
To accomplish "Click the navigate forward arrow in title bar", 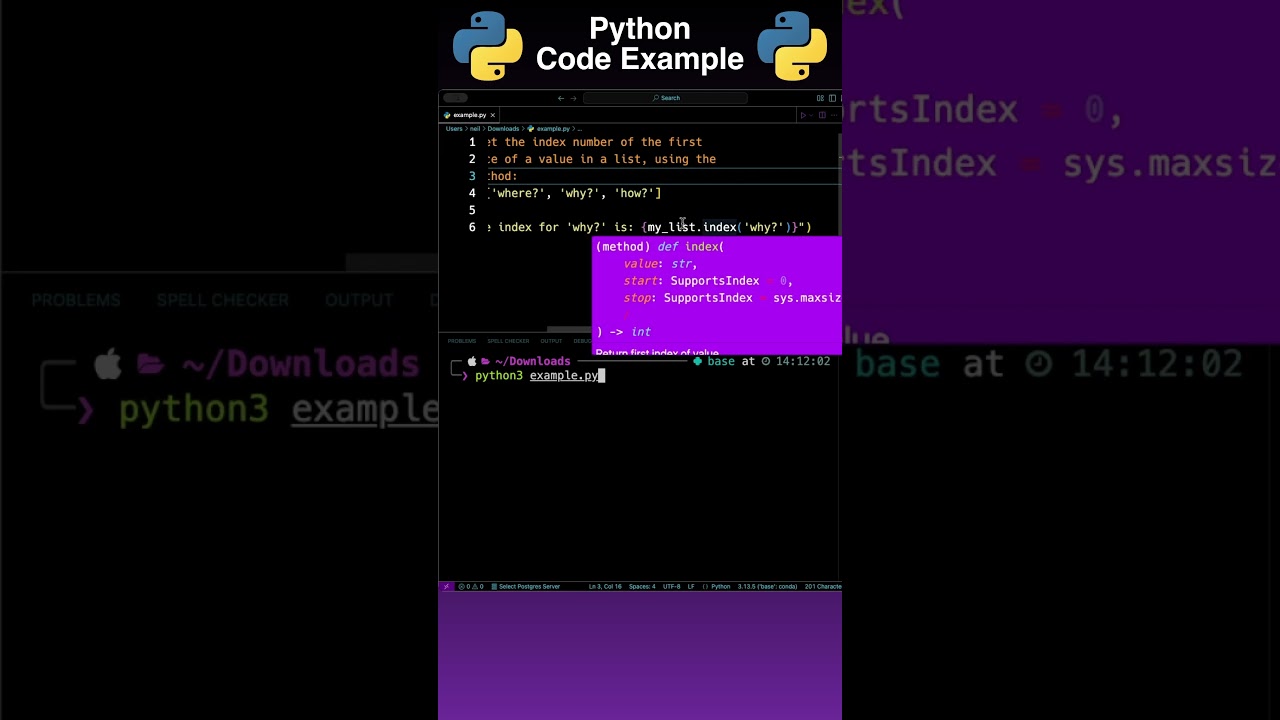I will 573,98.
